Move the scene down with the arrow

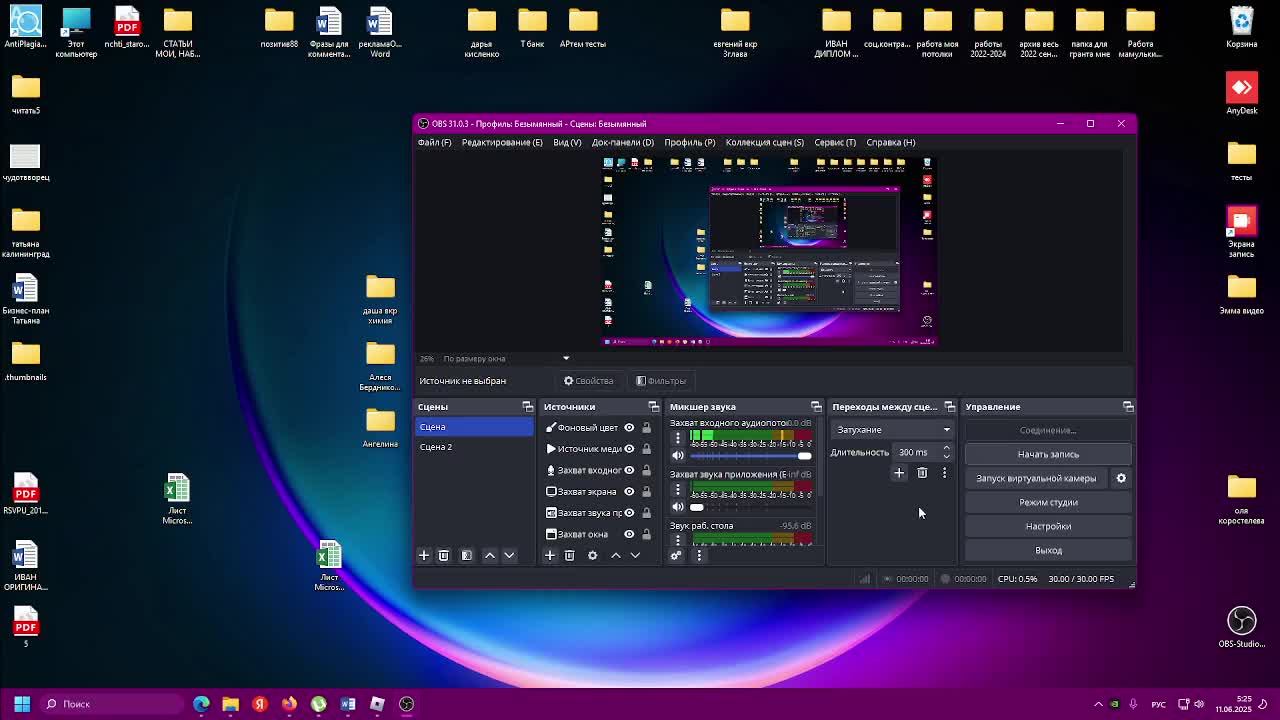coord(509,555)
